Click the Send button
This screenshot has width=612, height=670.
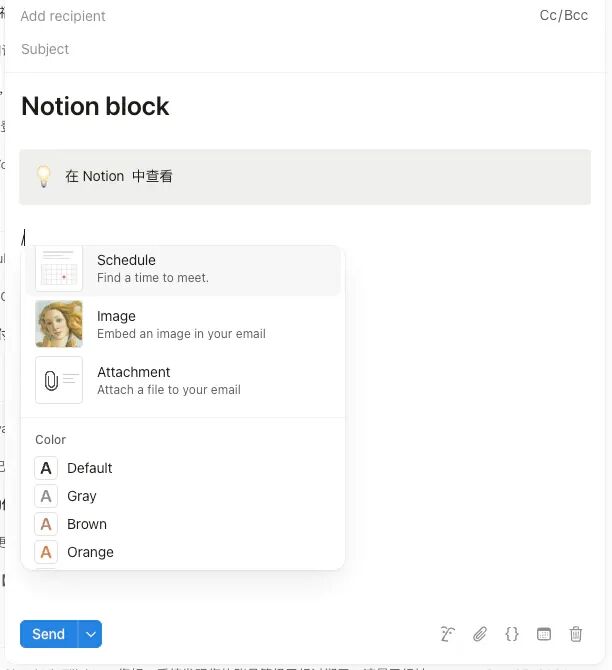49,634
